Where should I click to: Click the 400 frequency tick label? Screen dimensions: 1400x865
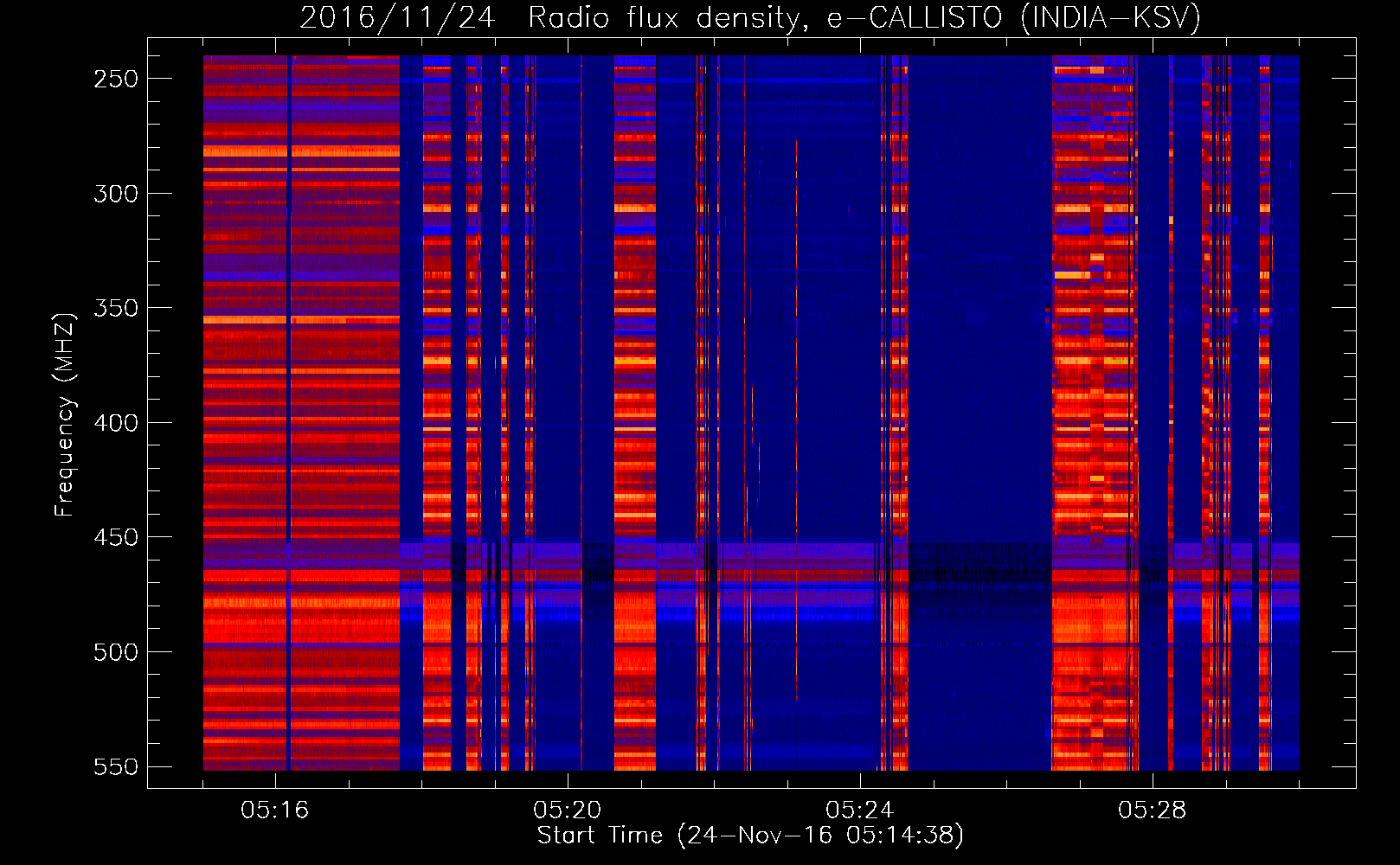point(116,423)
